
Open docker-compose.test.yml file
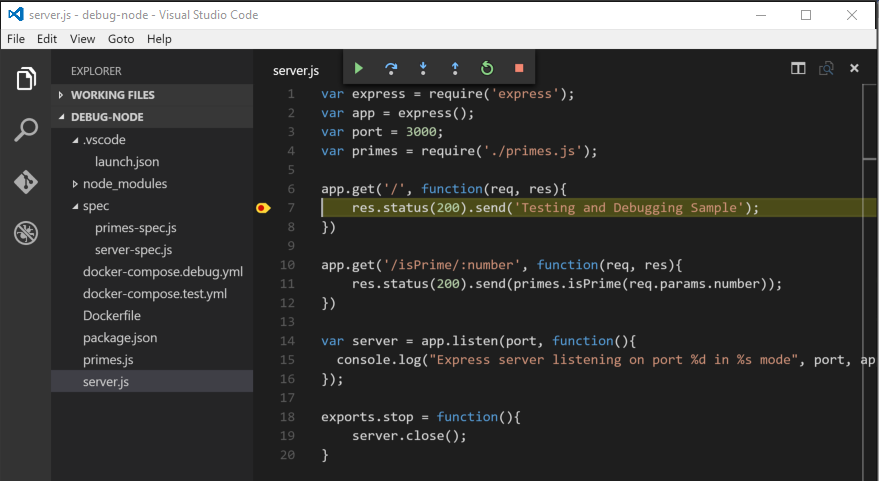point(155,293)
